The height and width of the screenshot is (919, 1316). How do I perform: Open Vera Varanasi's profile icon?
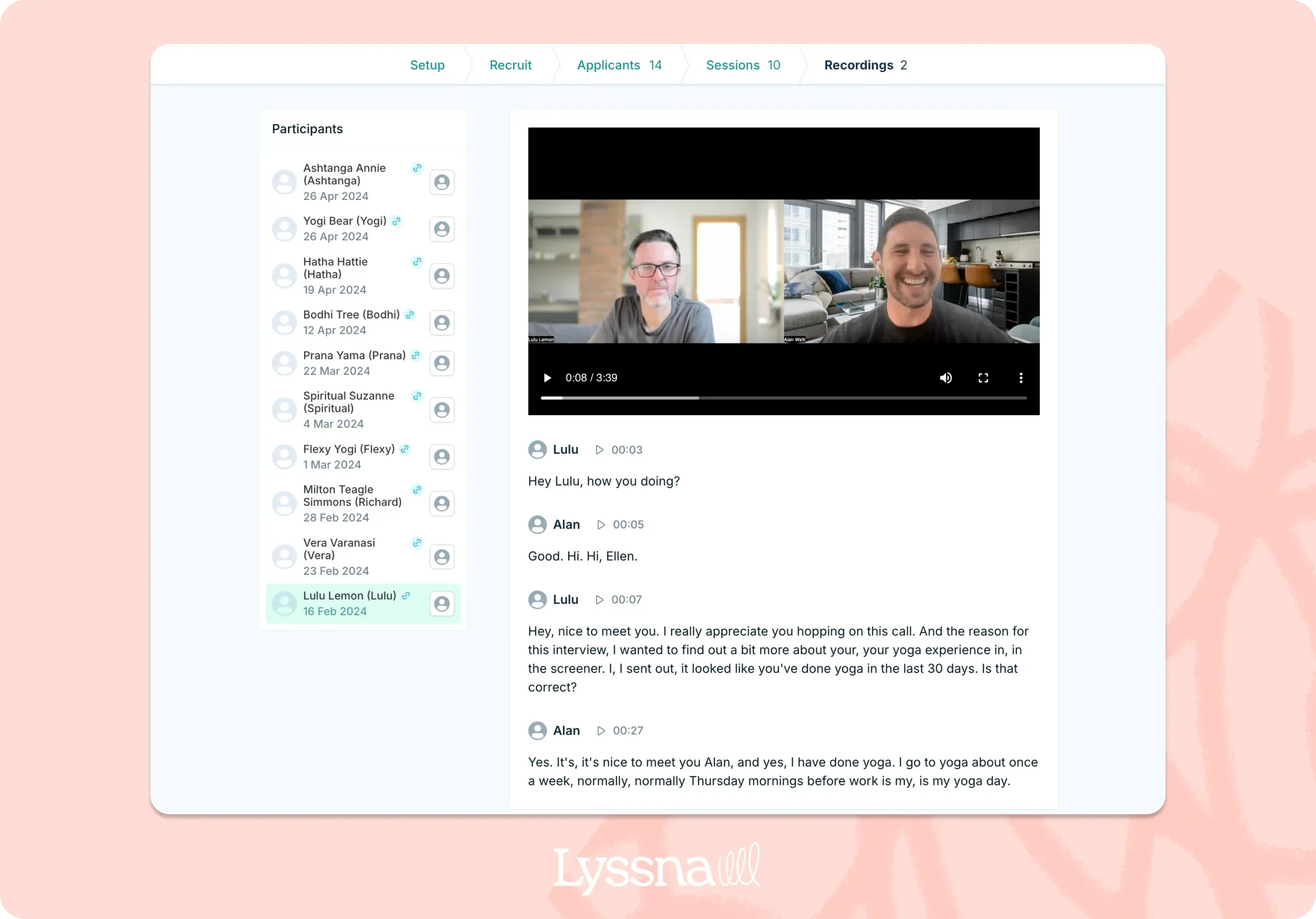point(442,556)
